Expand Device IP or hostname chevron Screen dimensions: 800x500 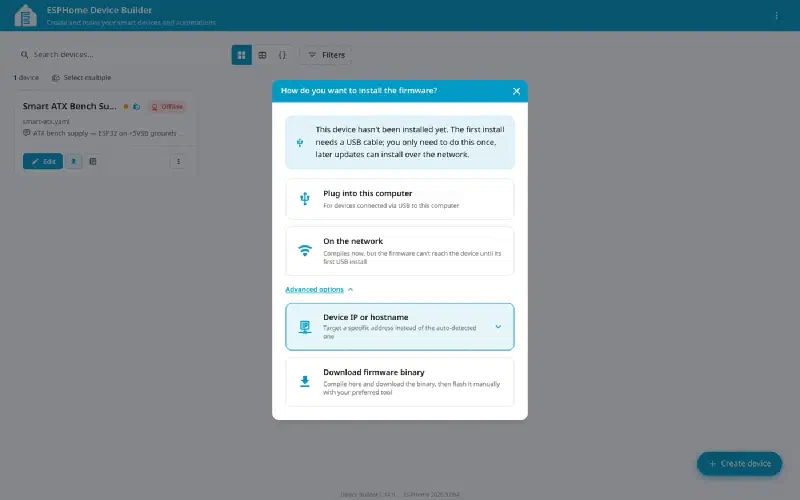(x=498, y=327)
